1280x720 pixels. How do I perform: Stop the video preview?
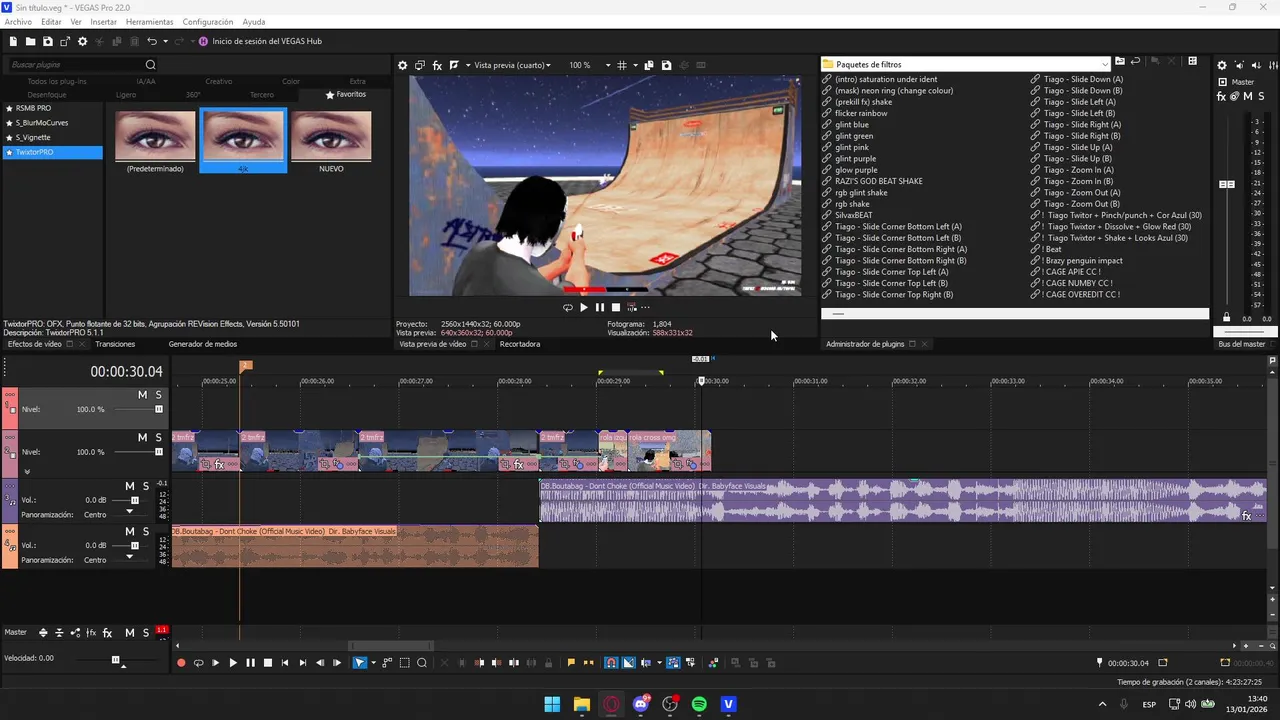(x=616, y=308)
